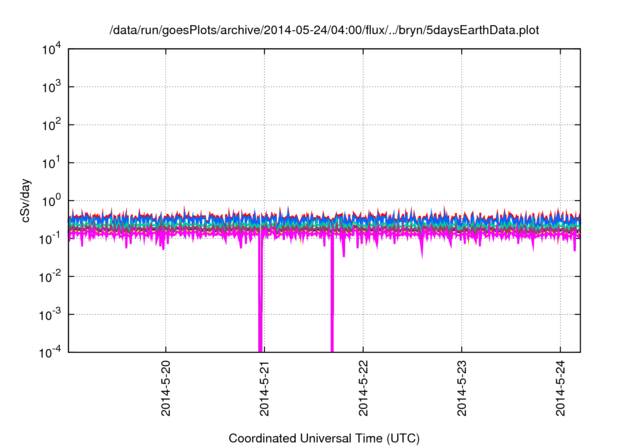Click the 2014-5-21 date tick label

[264, 388]
